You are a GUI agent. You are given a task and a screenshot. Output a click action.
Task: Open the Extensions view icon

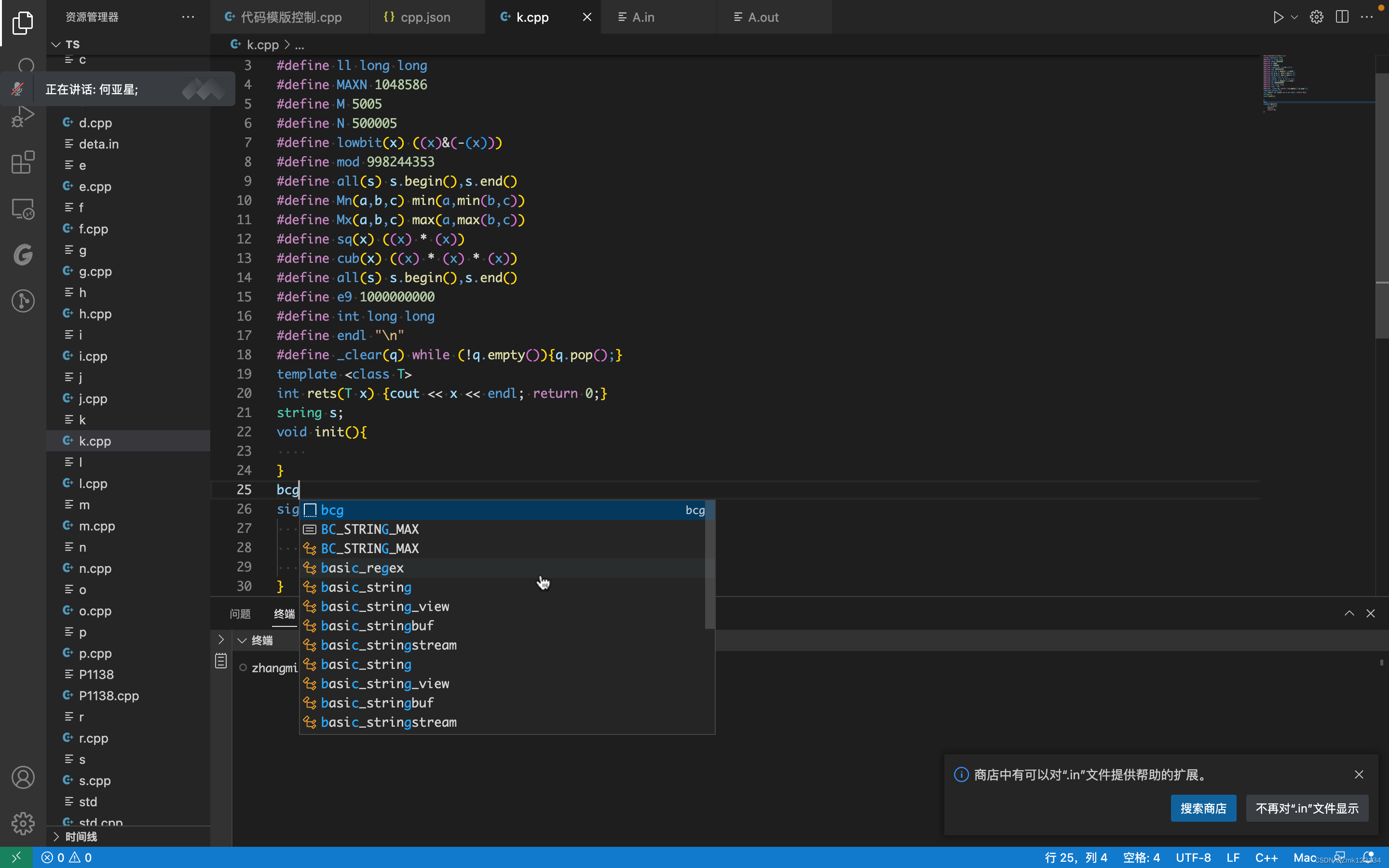pos(23,163)
